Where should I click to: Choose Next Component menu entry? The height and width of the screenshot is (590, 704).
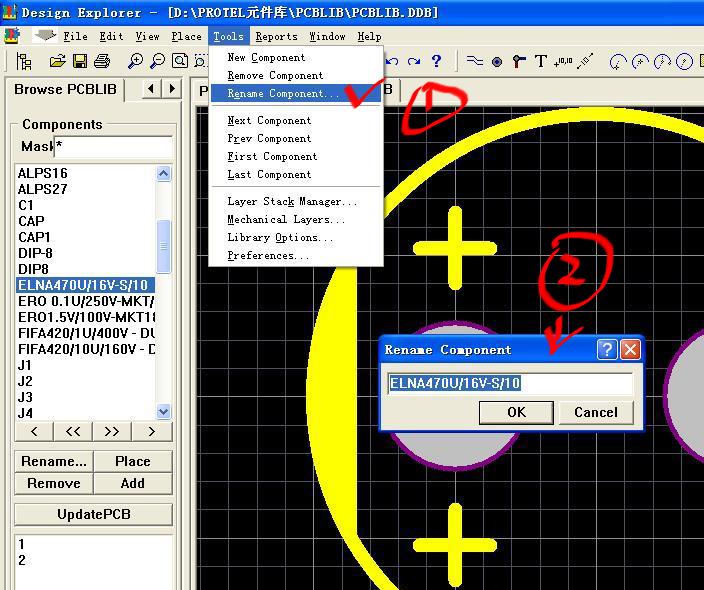[x=296, y=120]
